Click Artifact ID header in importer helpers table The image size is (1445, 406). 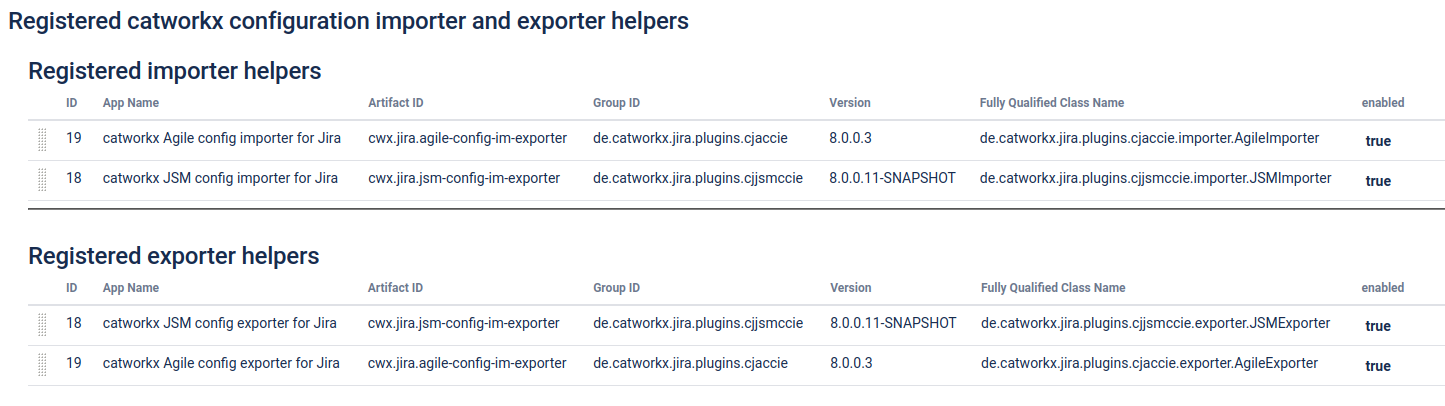[x=395, y=103]
